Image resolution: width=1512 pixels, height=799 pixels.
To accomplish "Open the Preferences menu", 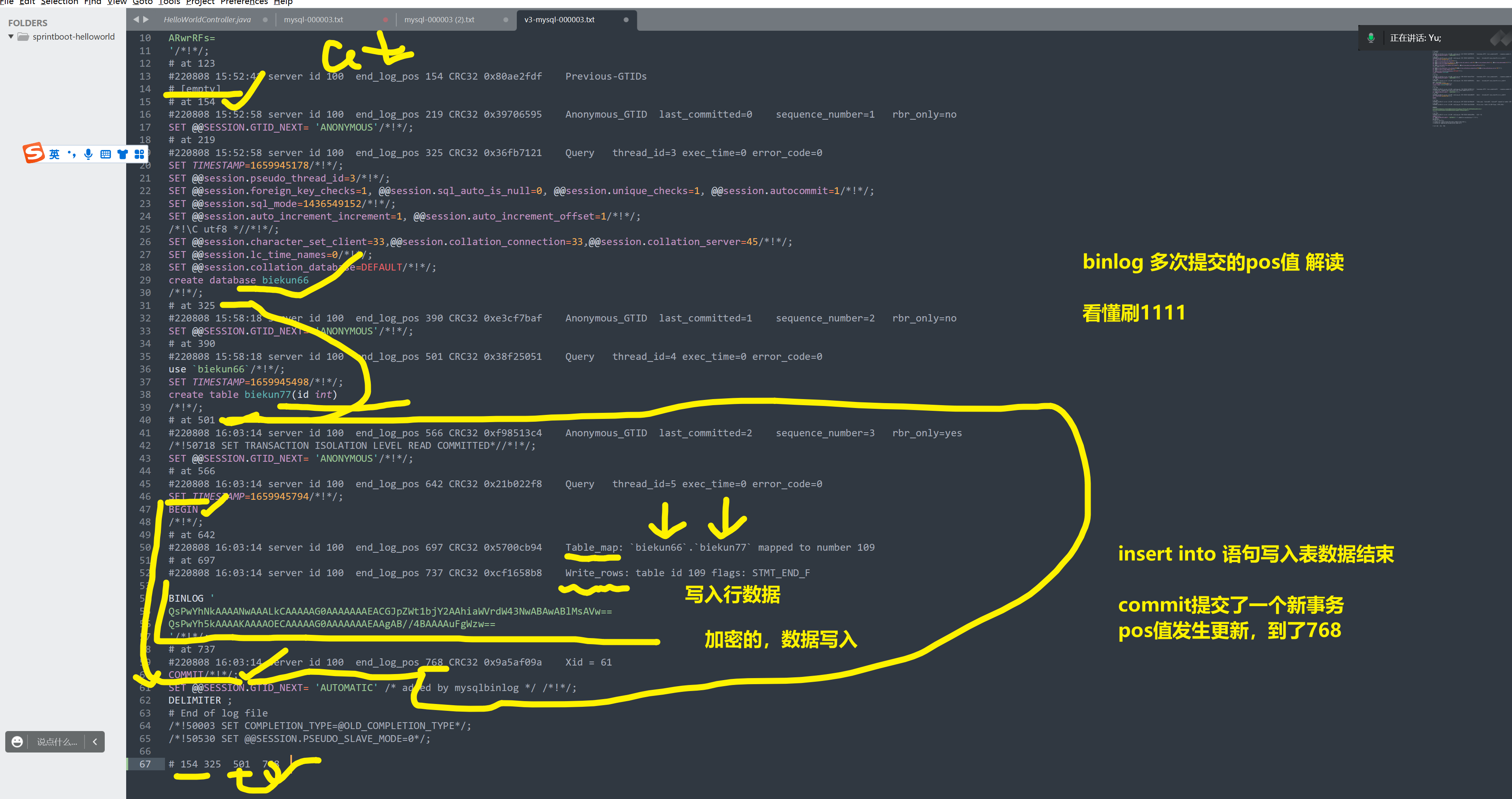I will (243, 2).
